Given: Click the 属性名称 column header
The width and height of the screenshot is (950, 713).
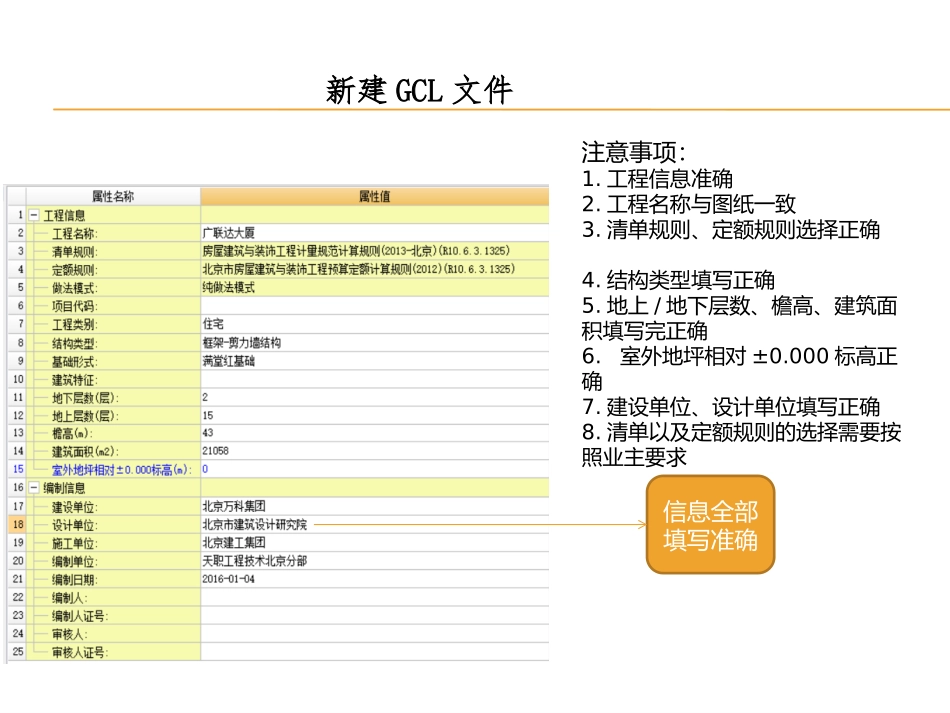Looking at the screenshot, I should pos(113,196).
